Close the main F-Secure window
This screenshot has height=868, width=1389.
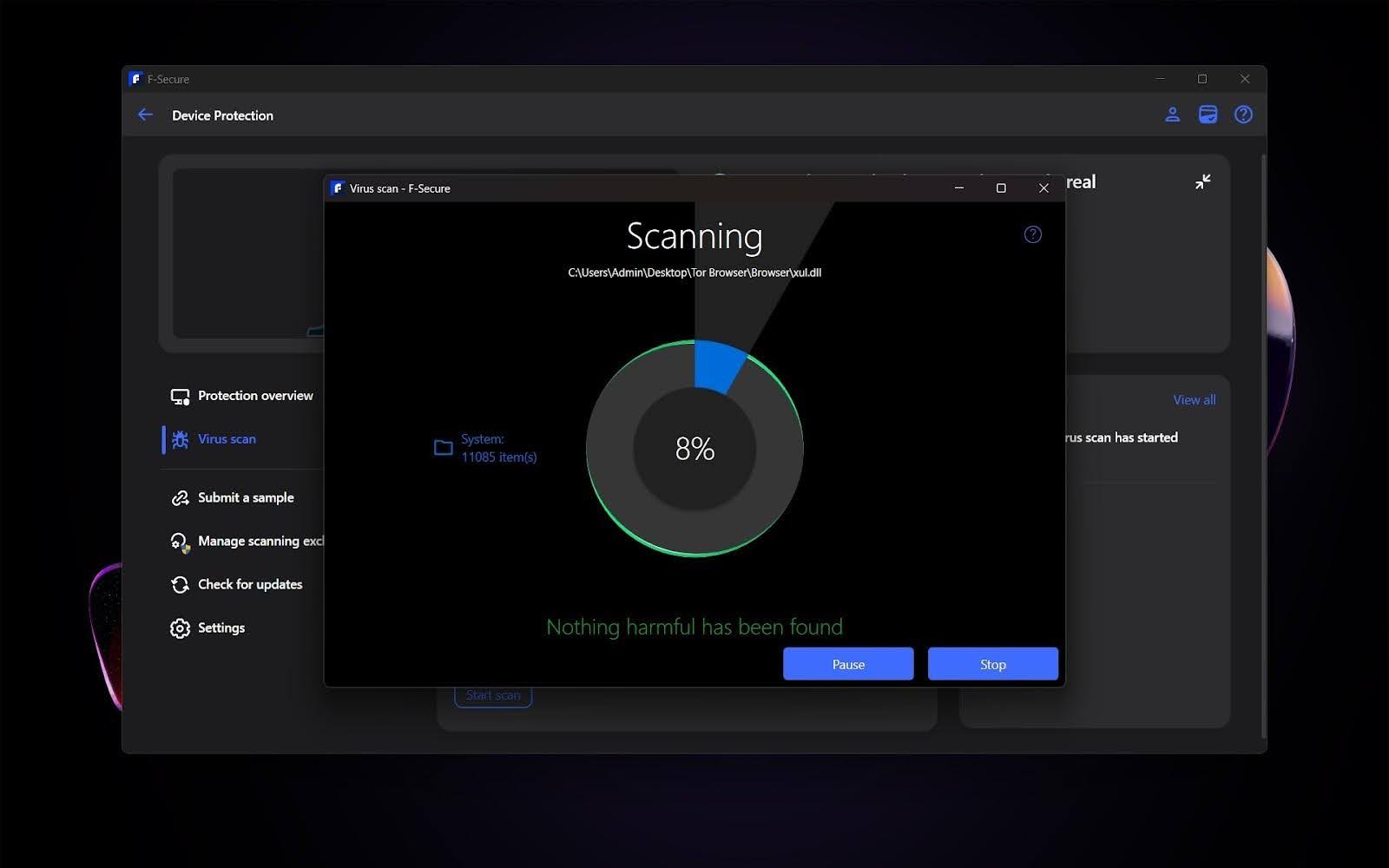point(1245,79)
